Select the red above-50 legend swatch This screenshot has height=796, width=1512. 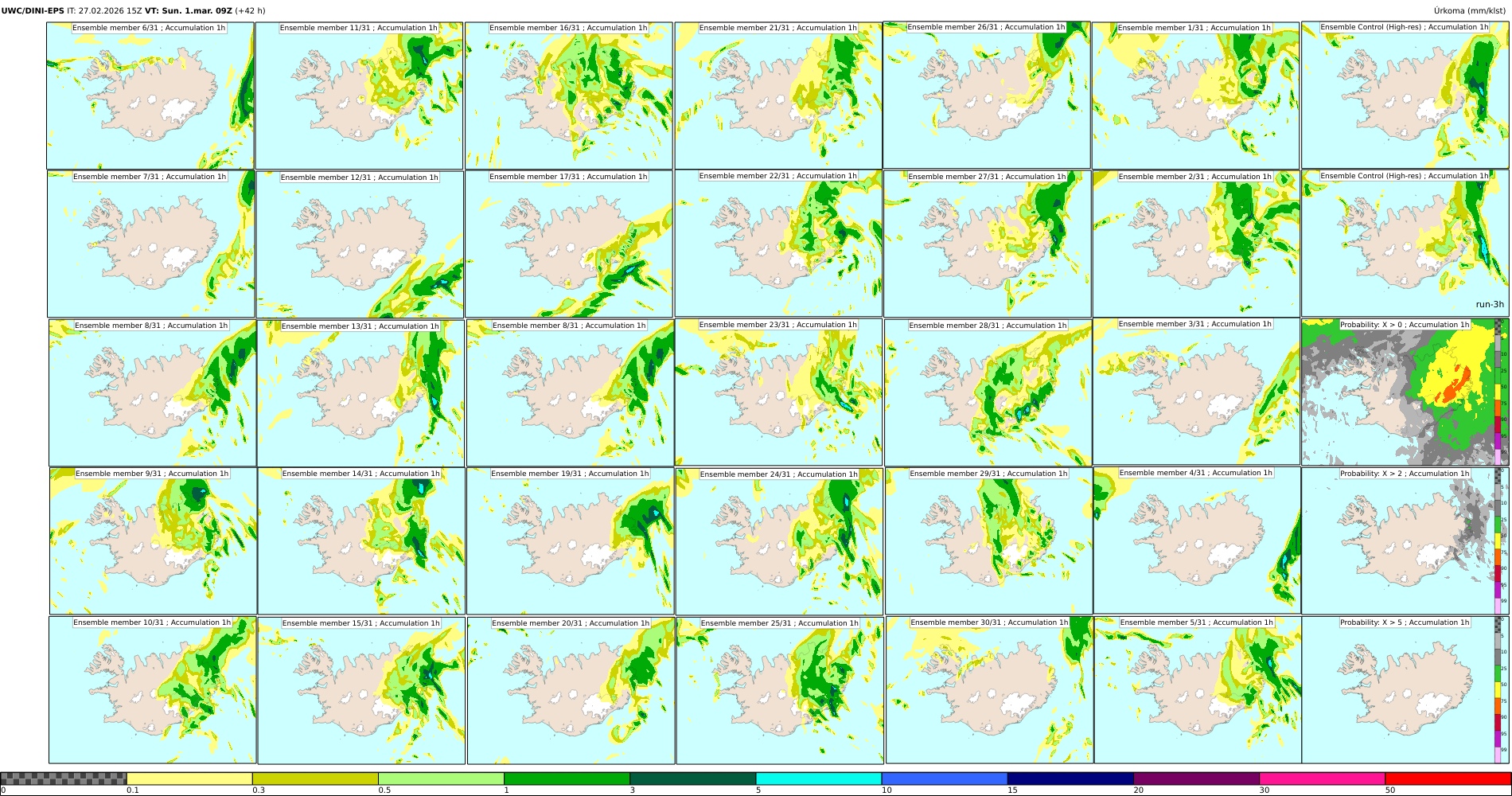click(1448, 778)
